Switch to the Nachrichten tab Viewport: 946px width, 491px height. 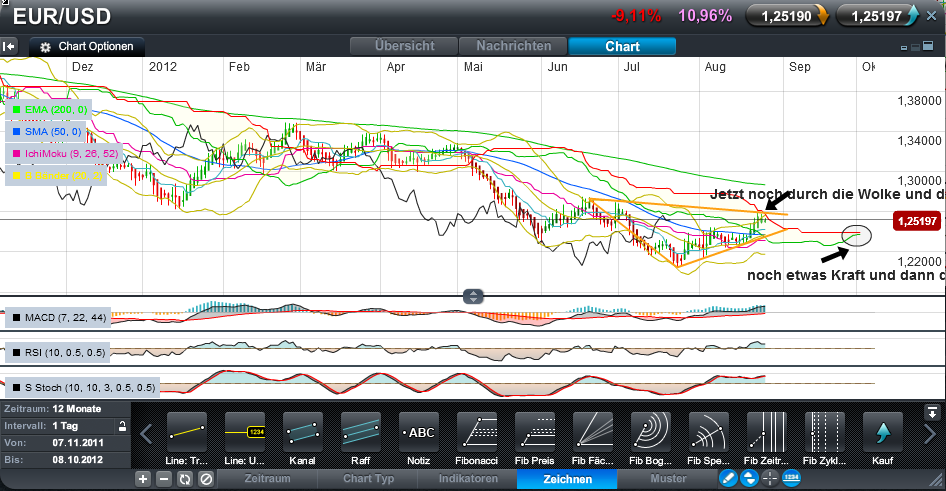pos(513,46)
